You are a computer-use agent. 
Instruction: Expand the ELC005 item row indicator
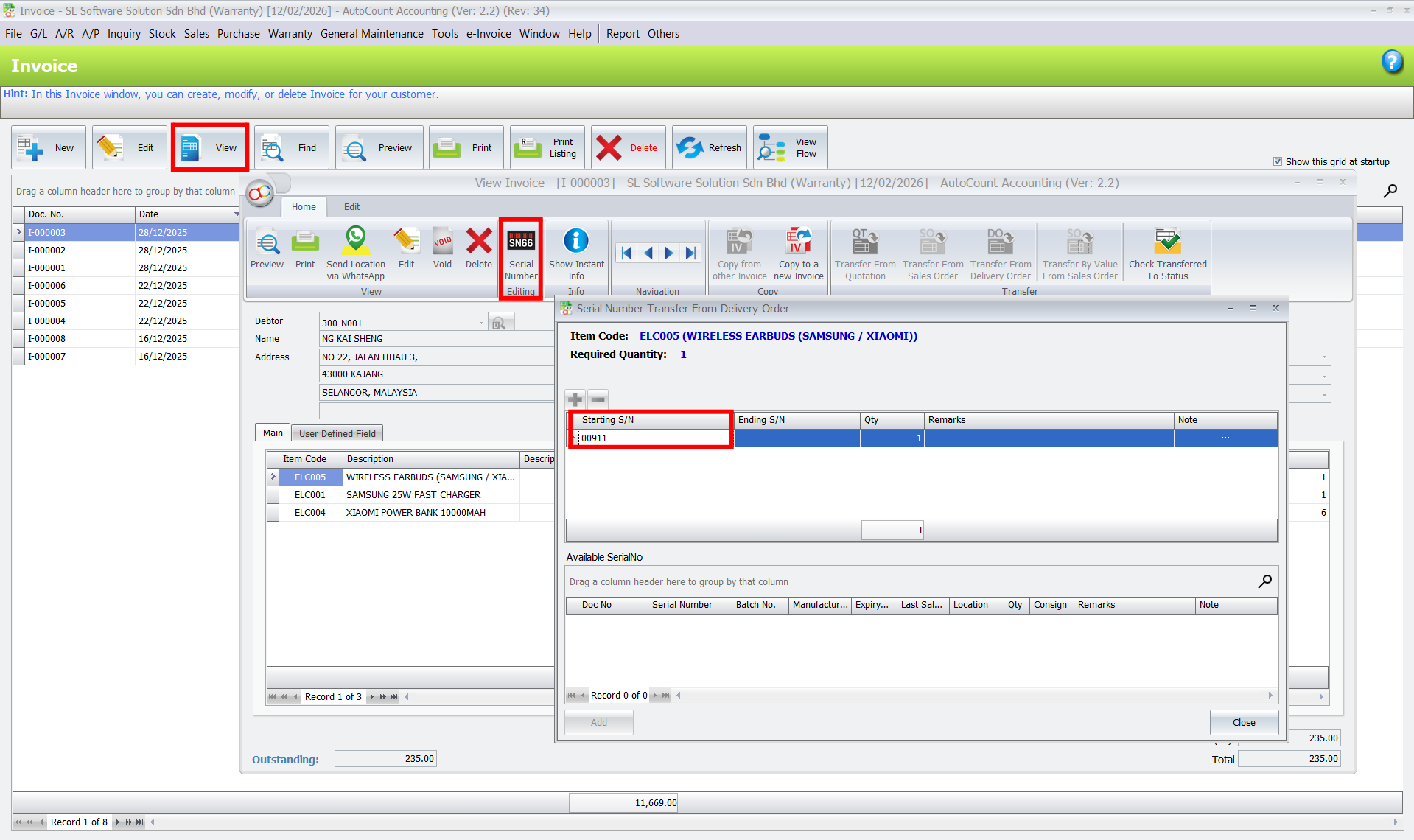click(273, 477)
